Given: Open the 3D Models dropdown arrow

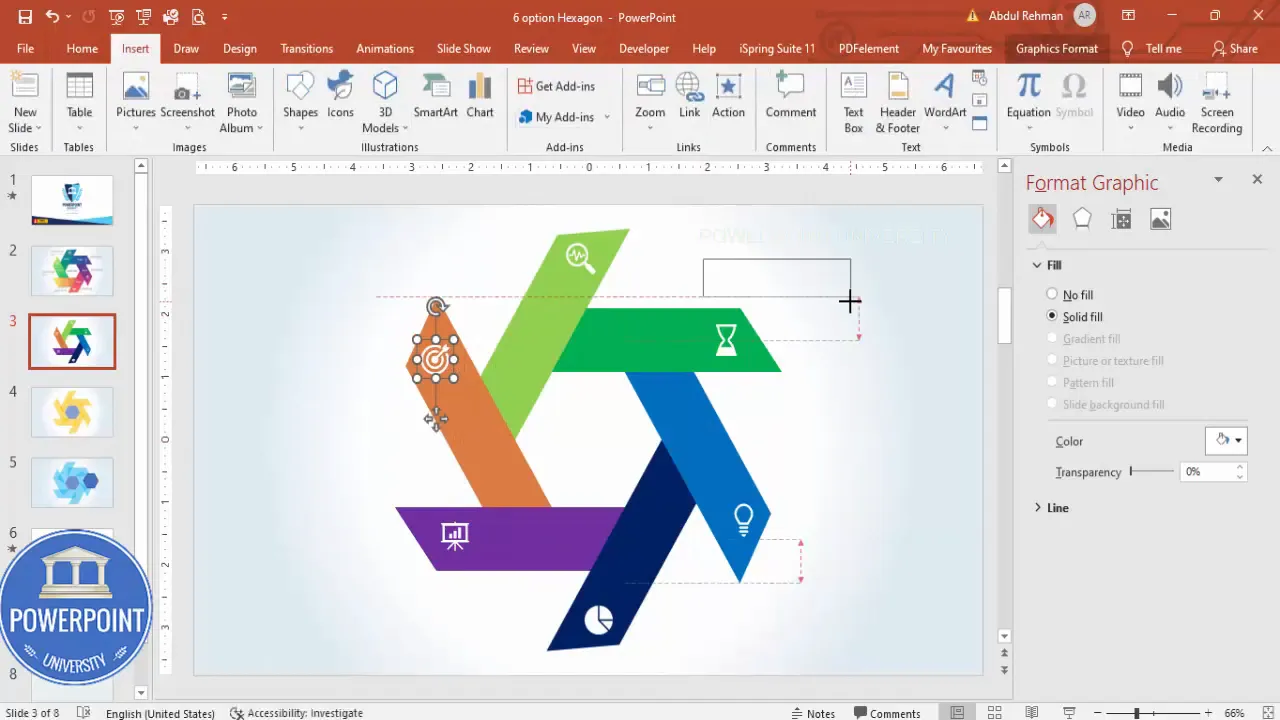Looking at the screenshot, I should tap(405, 128).
